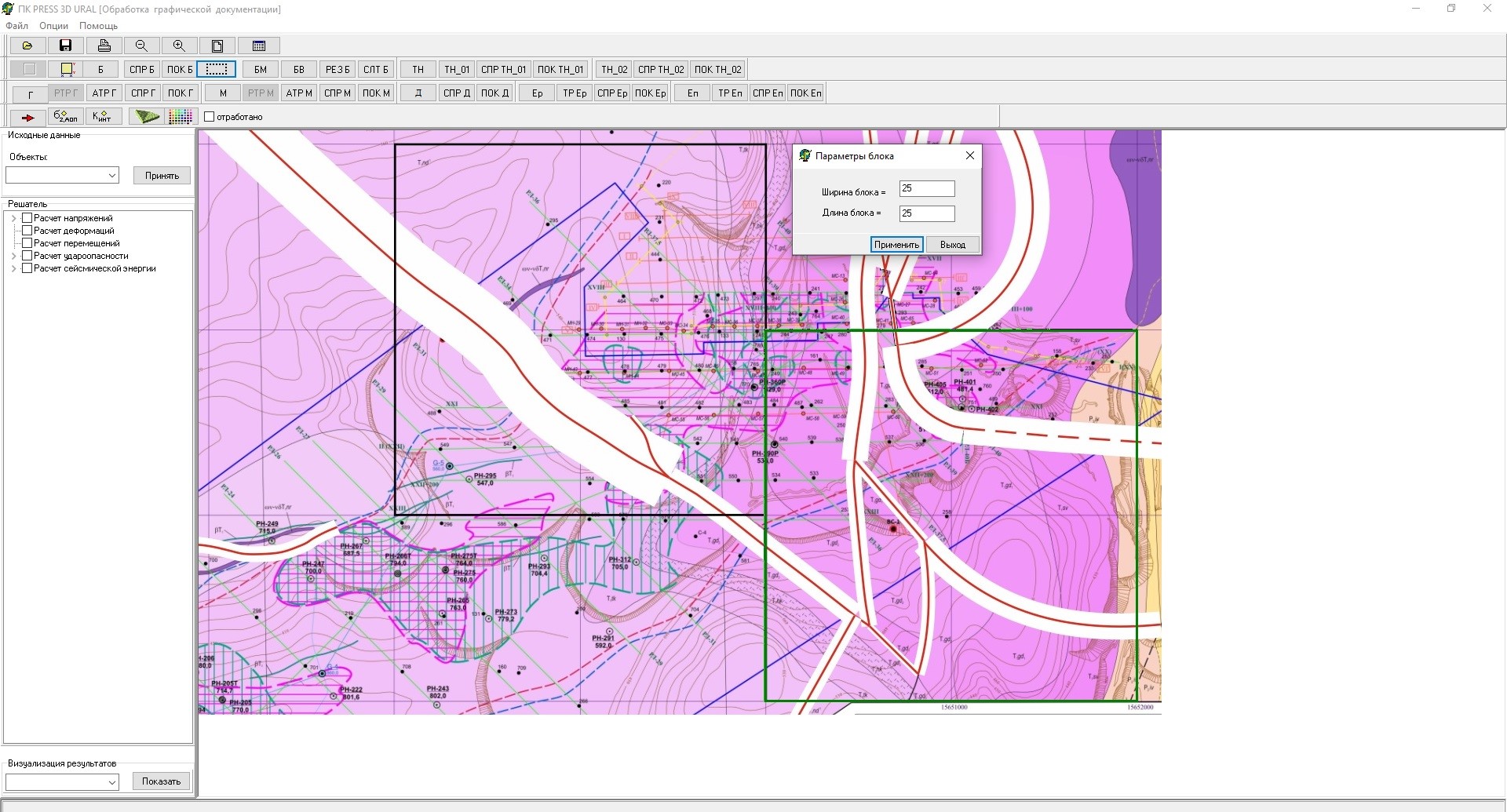Click the red arrow tool
Image resolution: width=1507 pixels, height=812 pixels.
[x=27, y=117]
